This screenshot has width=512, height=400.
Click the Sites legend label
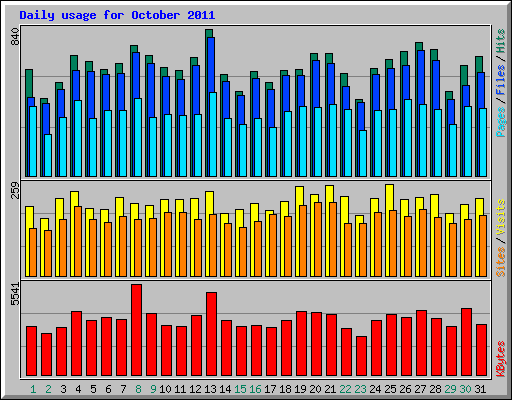click(500, 262)
